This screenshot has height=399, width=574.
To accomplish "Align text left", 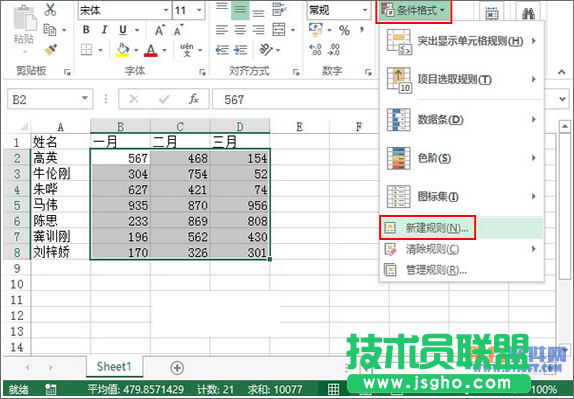I will click(221, 30).
